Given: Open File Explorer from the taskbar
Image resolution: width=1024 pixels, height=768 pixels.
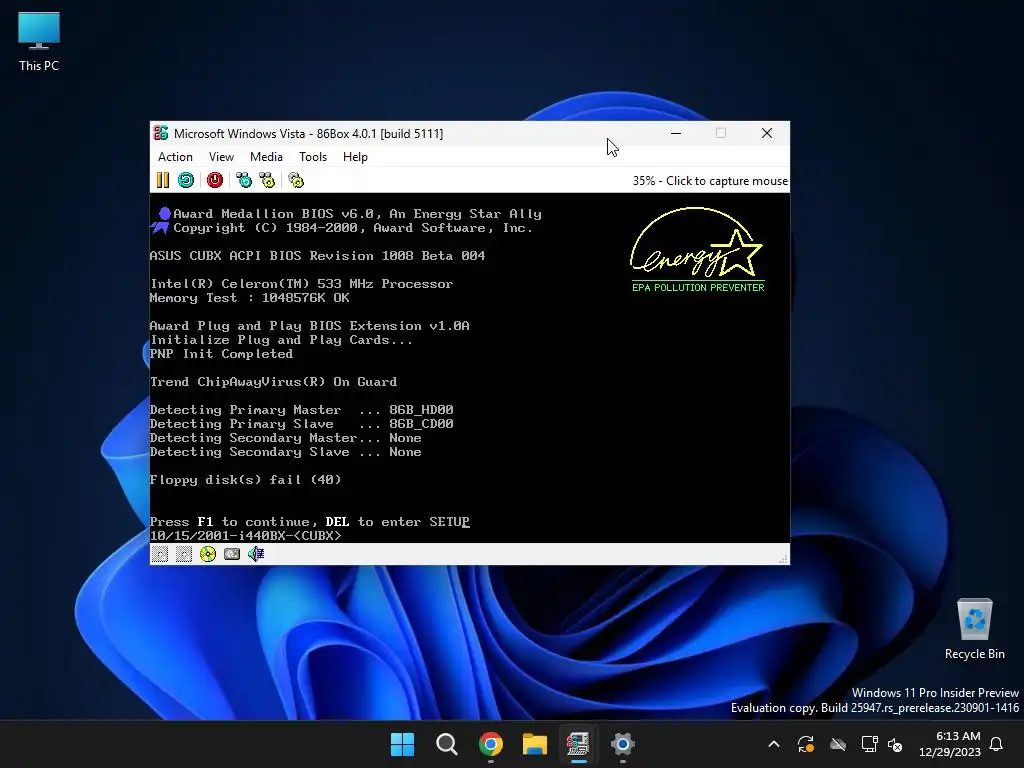Looking at the screenshot, I should tap(534, 744).
